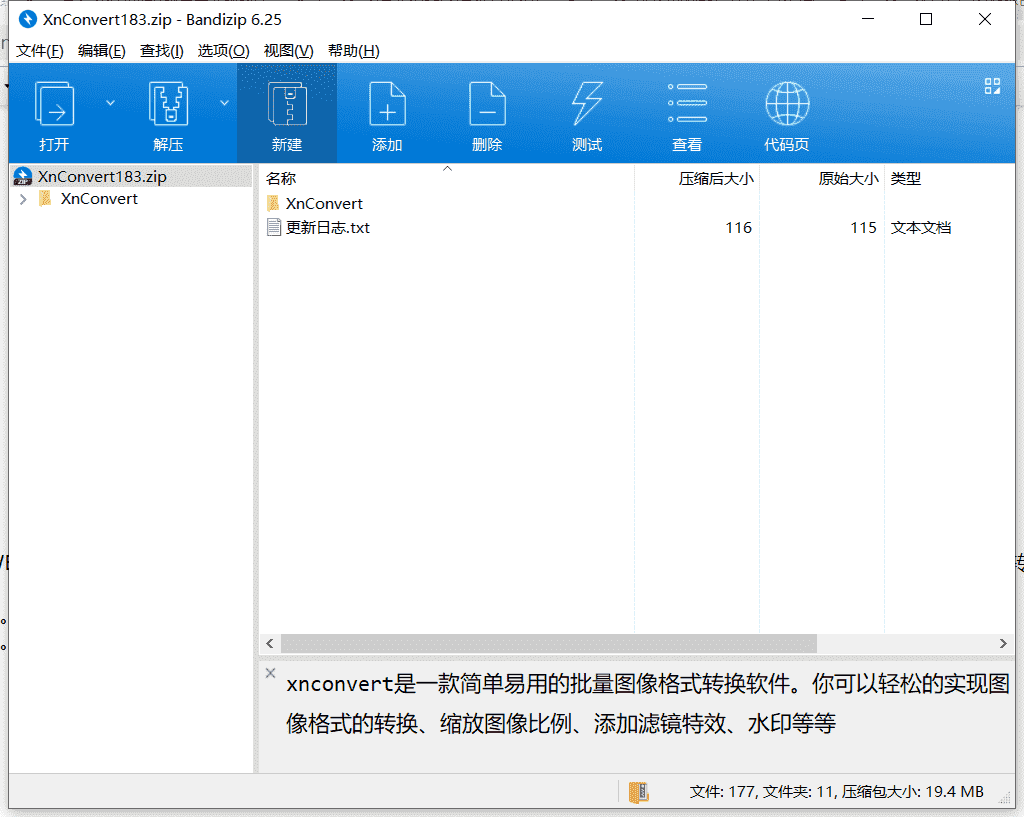Open the 编辑(E) menu
The image size is (1024, 817).
(101, 51)
